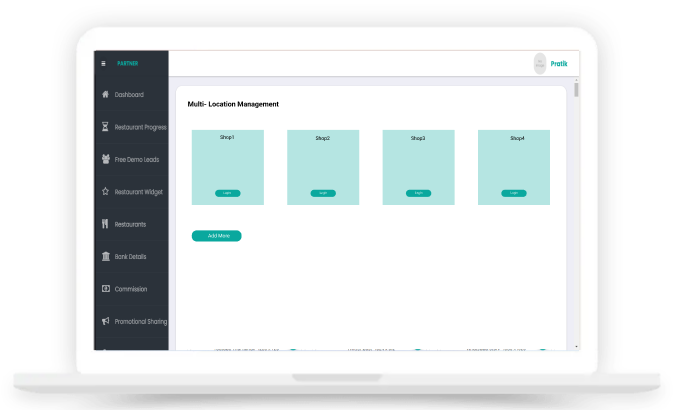Viewport: 685px width, 410px height.
Task: Open the Commission menu item
Action: (x=131, y=289)
